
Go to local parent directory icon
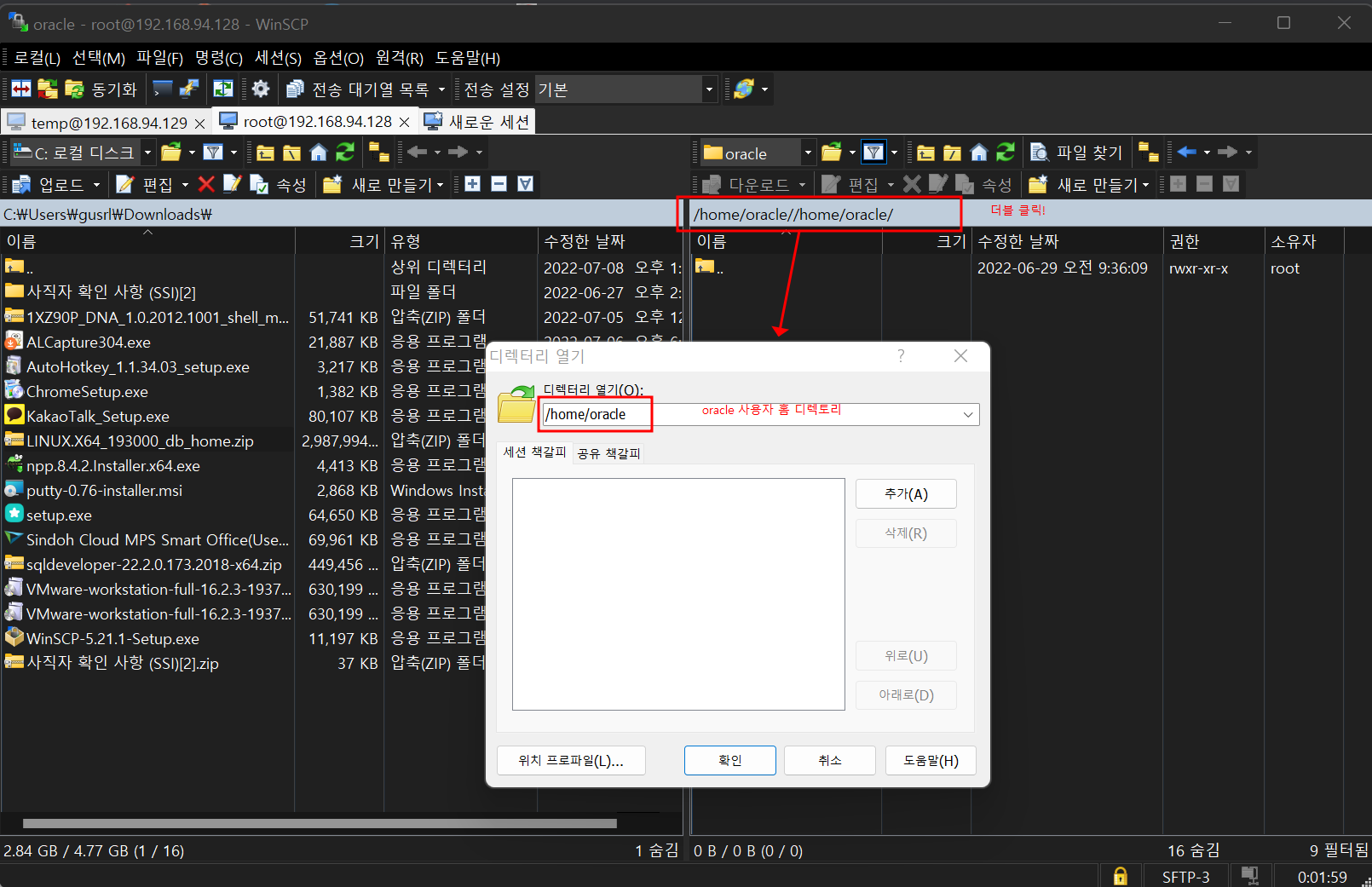[x=266, y=153]
